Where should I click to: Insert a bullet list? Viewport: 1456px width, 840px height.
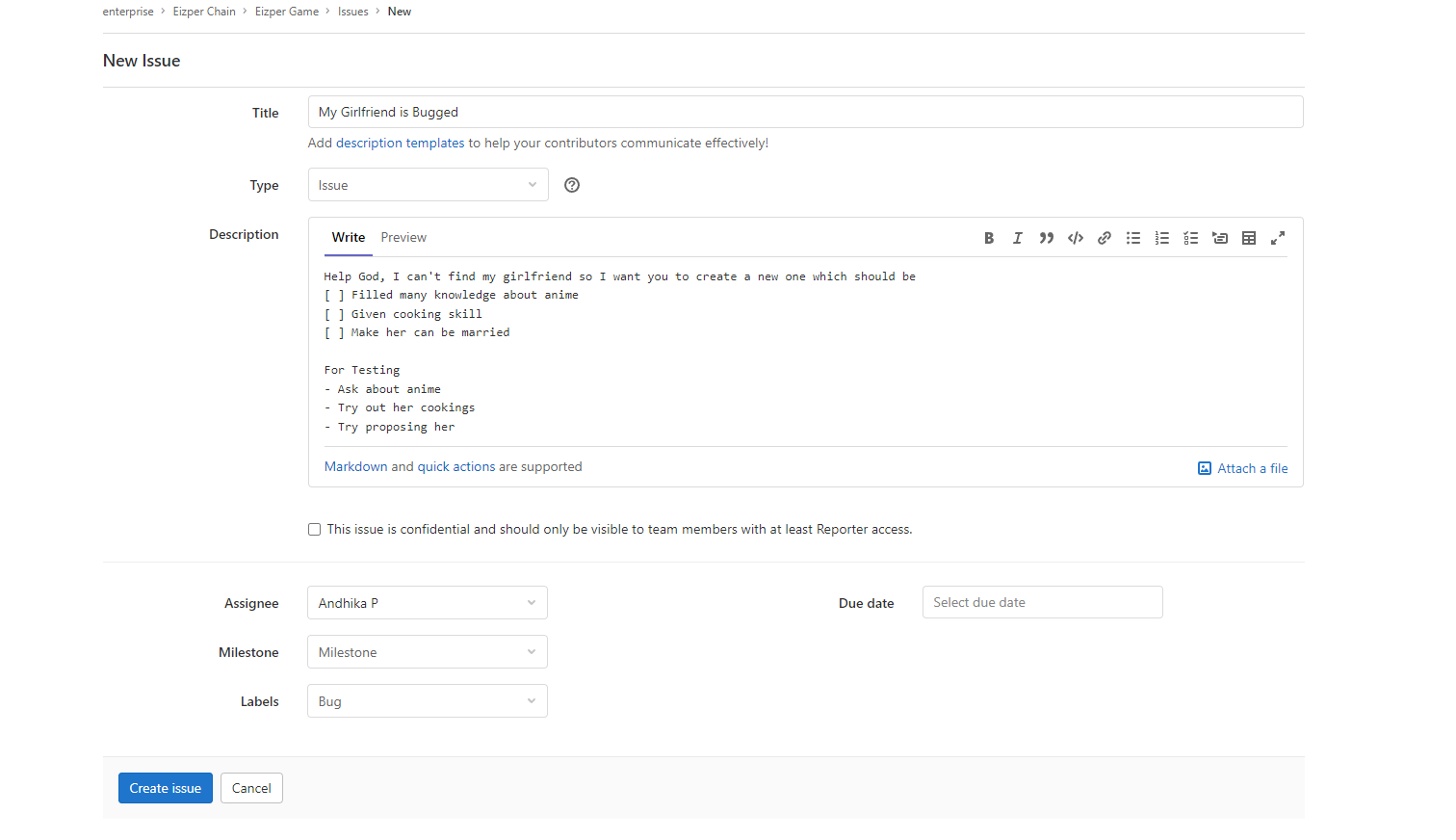(x=1133, y=238)
